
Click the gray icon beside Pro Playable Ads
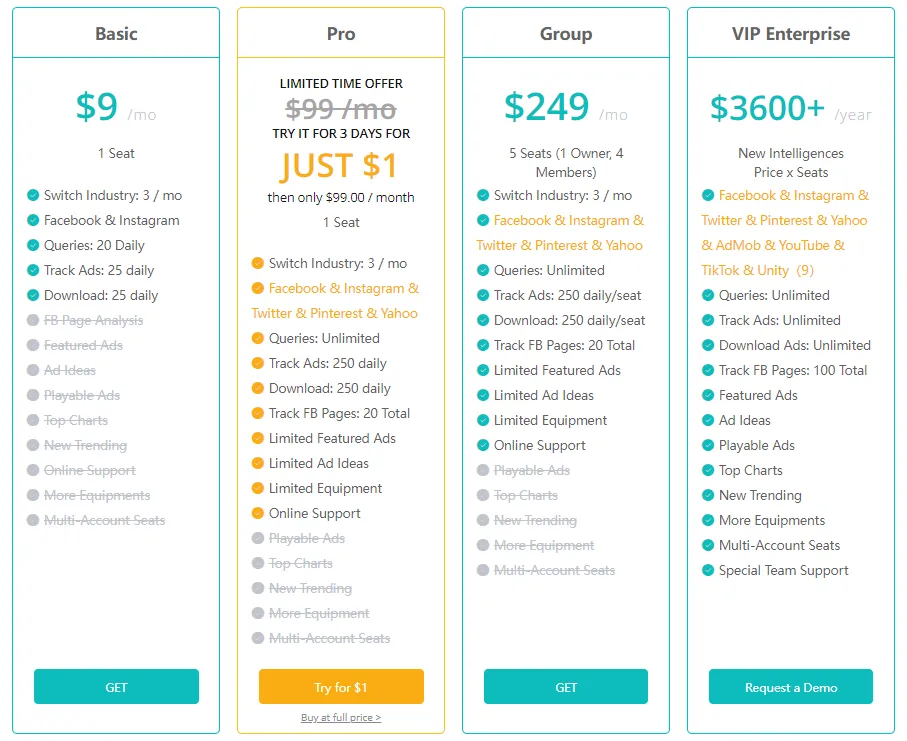pos(258,539)
